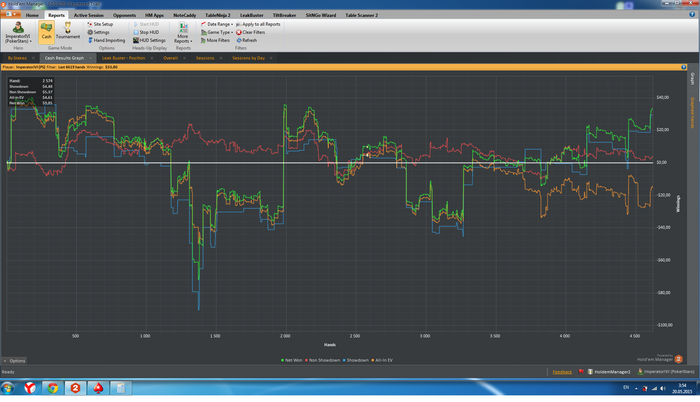Viewport: 700px width, 402px height.
Task: Expand the Date Range dropdown
Action: click(218, 24)
